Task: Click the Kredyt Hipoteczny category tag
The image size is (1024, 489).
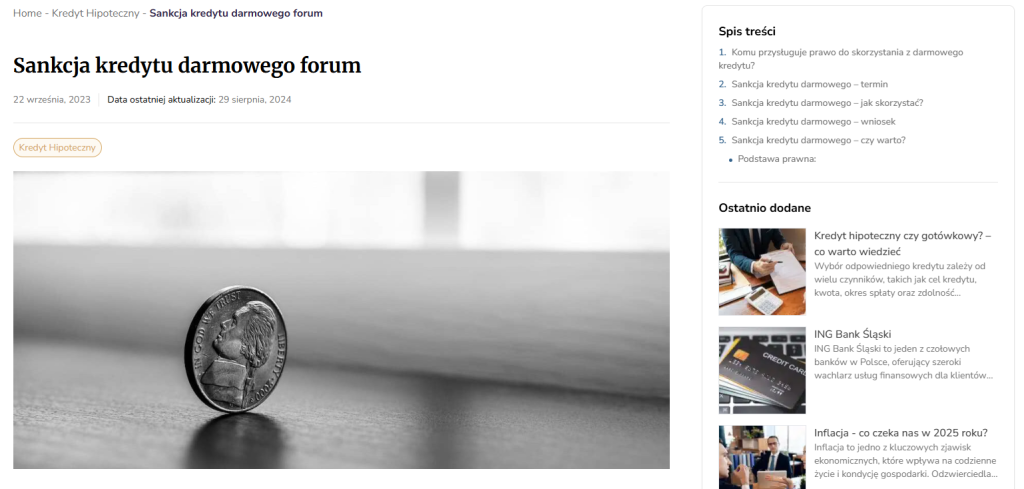Action: tap(57, 148)
